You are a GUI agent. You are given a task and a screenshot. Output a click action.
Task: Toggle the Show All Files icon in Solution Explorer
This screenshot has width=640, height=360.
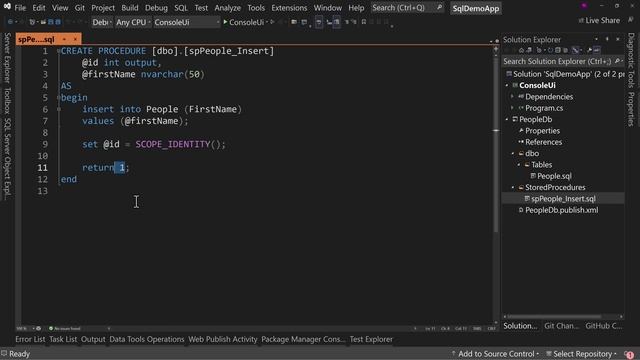[565, 50]
